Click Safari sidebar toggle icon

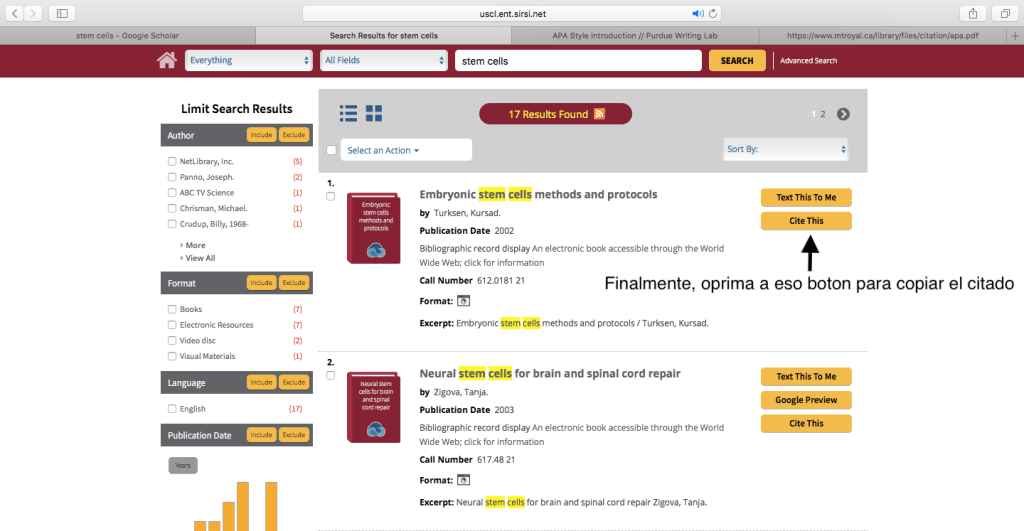point(62,13)
